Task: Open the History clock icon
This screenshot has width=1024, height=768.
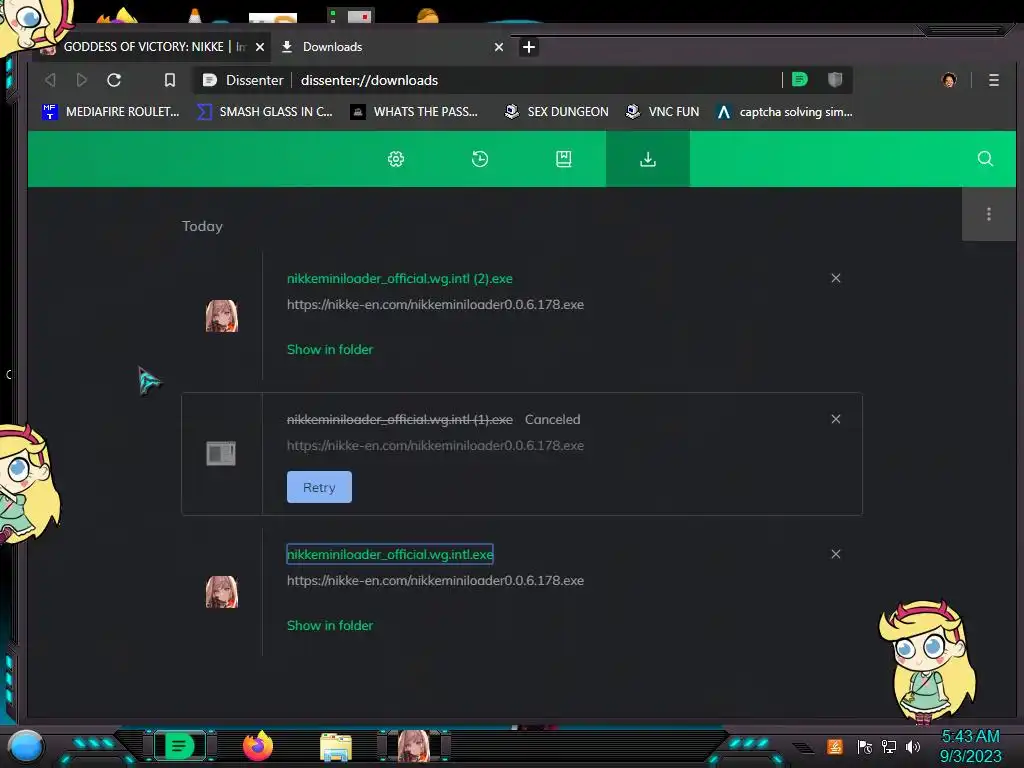Action: [x=480, y=159]
